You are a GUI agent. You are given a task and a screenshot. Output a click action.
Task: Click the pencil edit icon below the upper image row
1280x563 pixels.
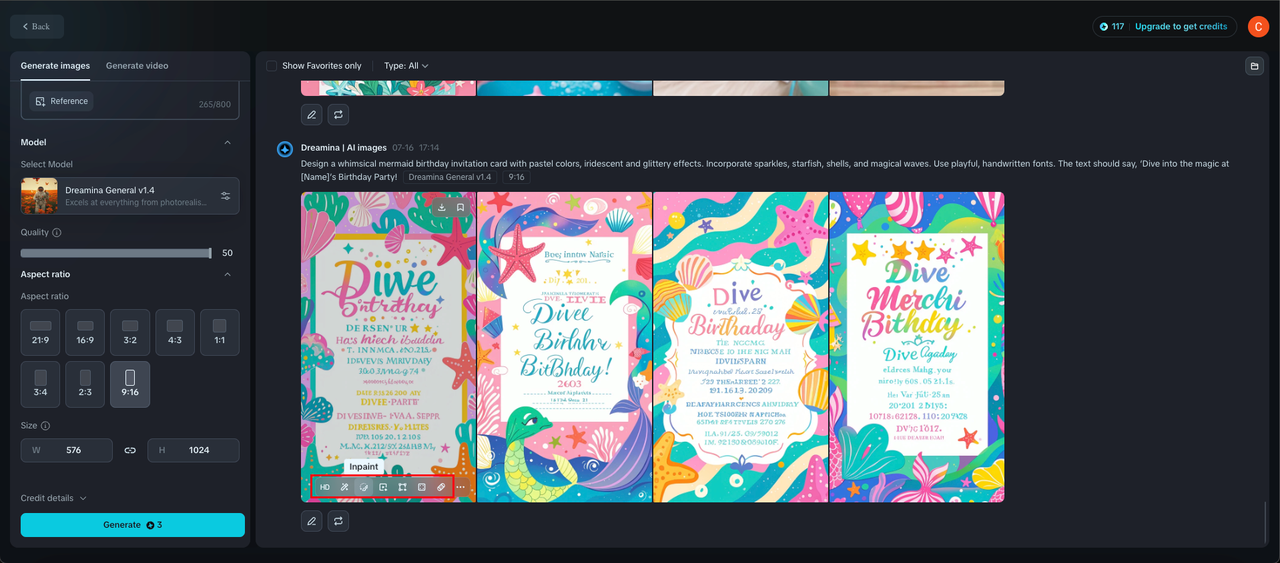312,115
